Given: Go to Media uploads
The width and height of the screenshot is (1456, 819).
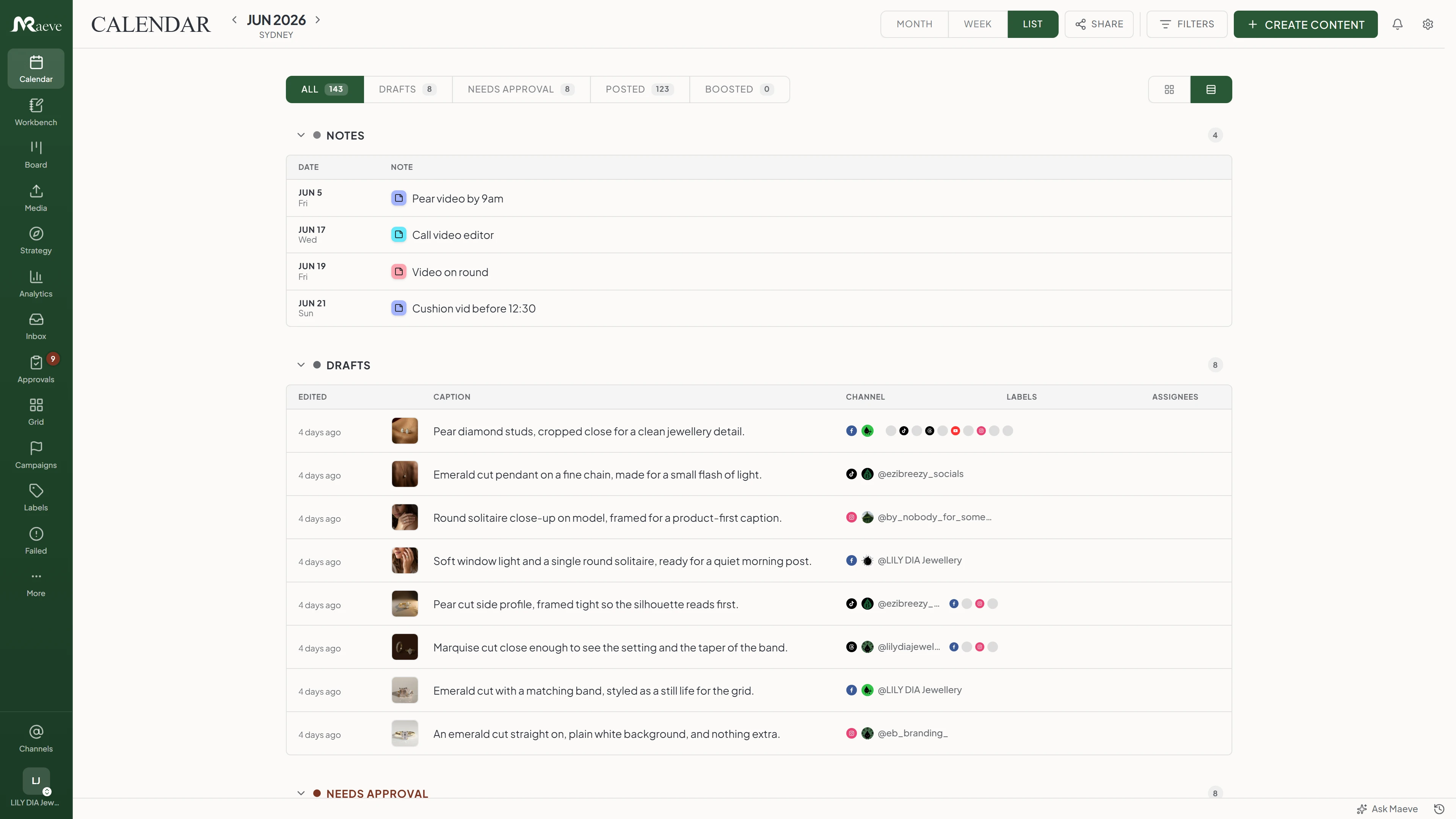Looking at the screenshot, I should point(36,198).
